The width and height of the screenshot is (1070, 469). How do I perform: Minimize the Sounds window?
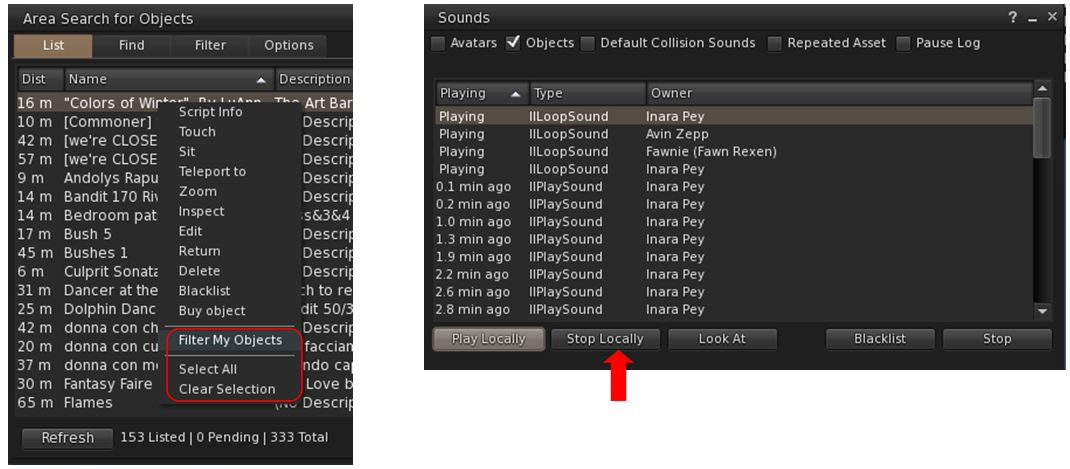click(1032, 17)
